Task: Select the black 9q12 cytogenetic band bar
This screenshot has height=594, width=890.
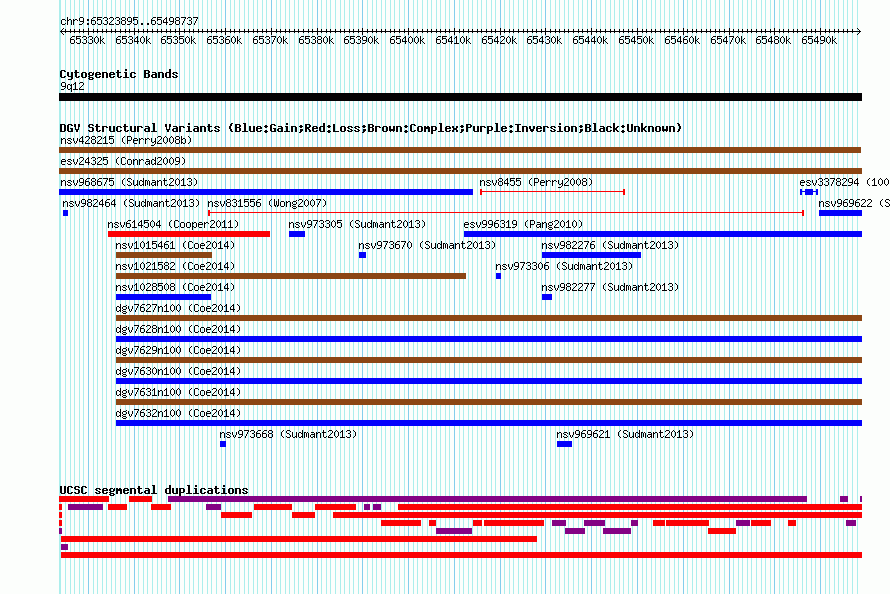Action: [460, 97]
